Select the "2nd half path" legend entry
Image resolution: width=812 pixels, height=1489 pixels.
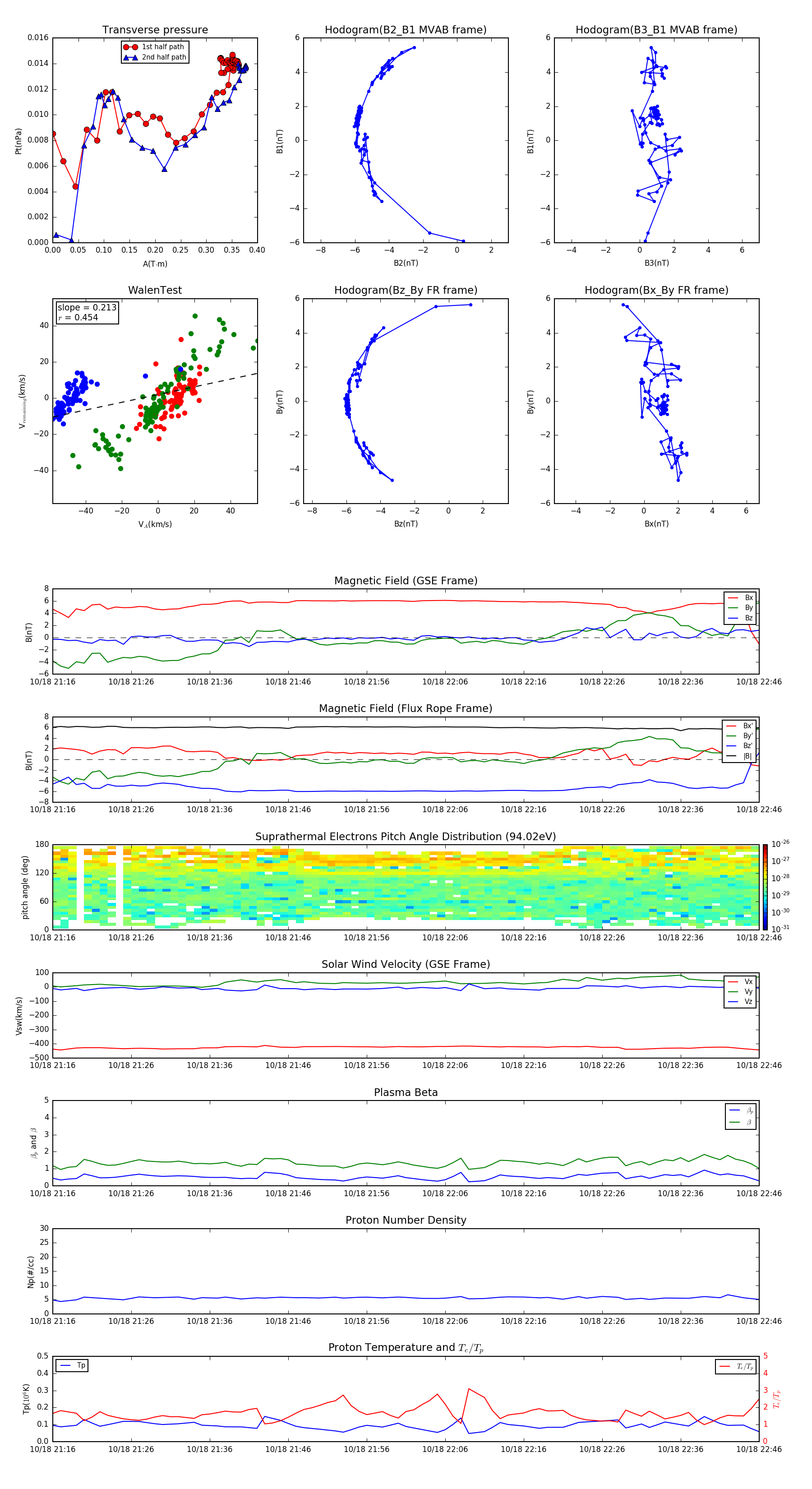click(154, 57)
